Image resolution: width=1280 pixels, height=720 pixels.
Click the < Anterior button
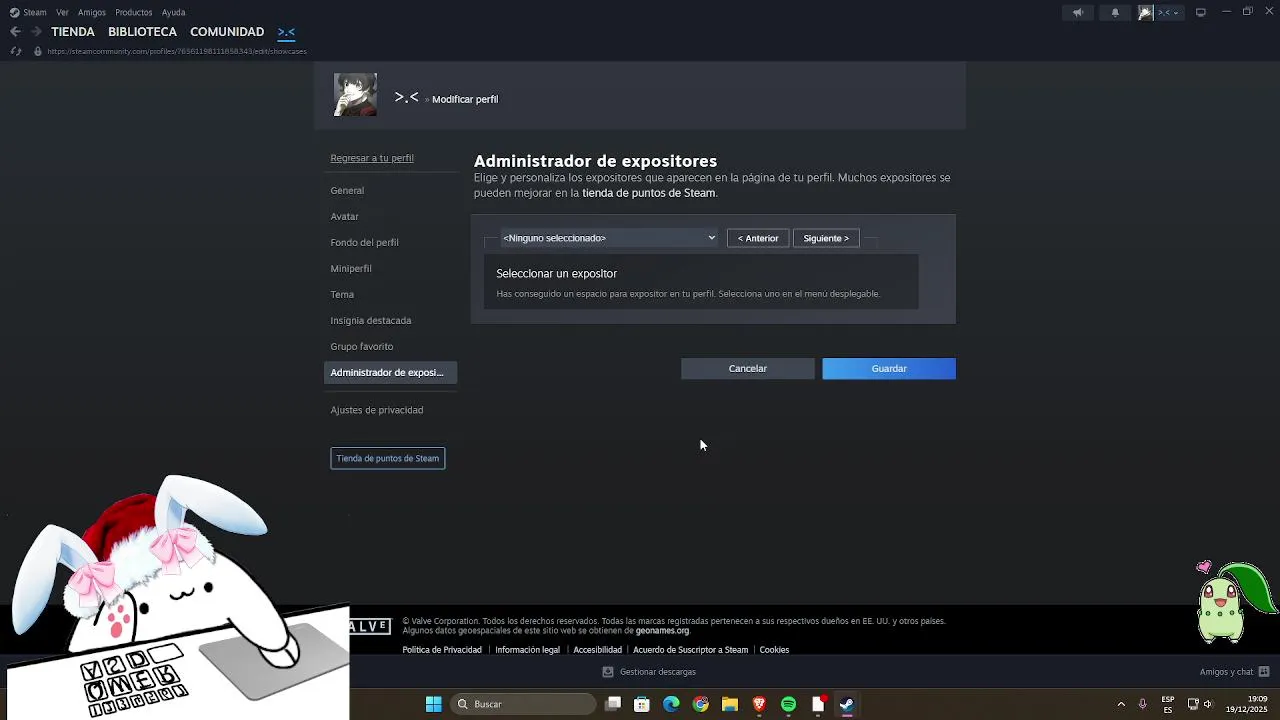click(758, 238)
